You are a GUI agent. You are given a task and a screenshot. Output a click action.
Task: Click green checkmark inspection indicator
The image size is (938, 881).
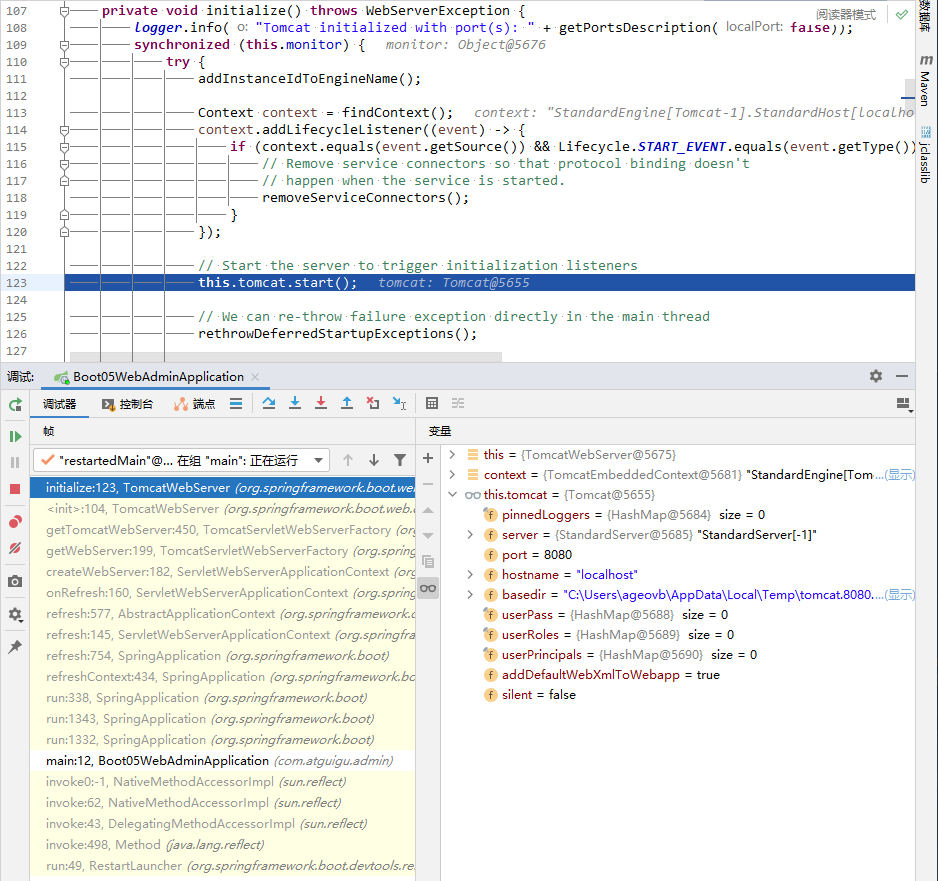tap(902, 14)
